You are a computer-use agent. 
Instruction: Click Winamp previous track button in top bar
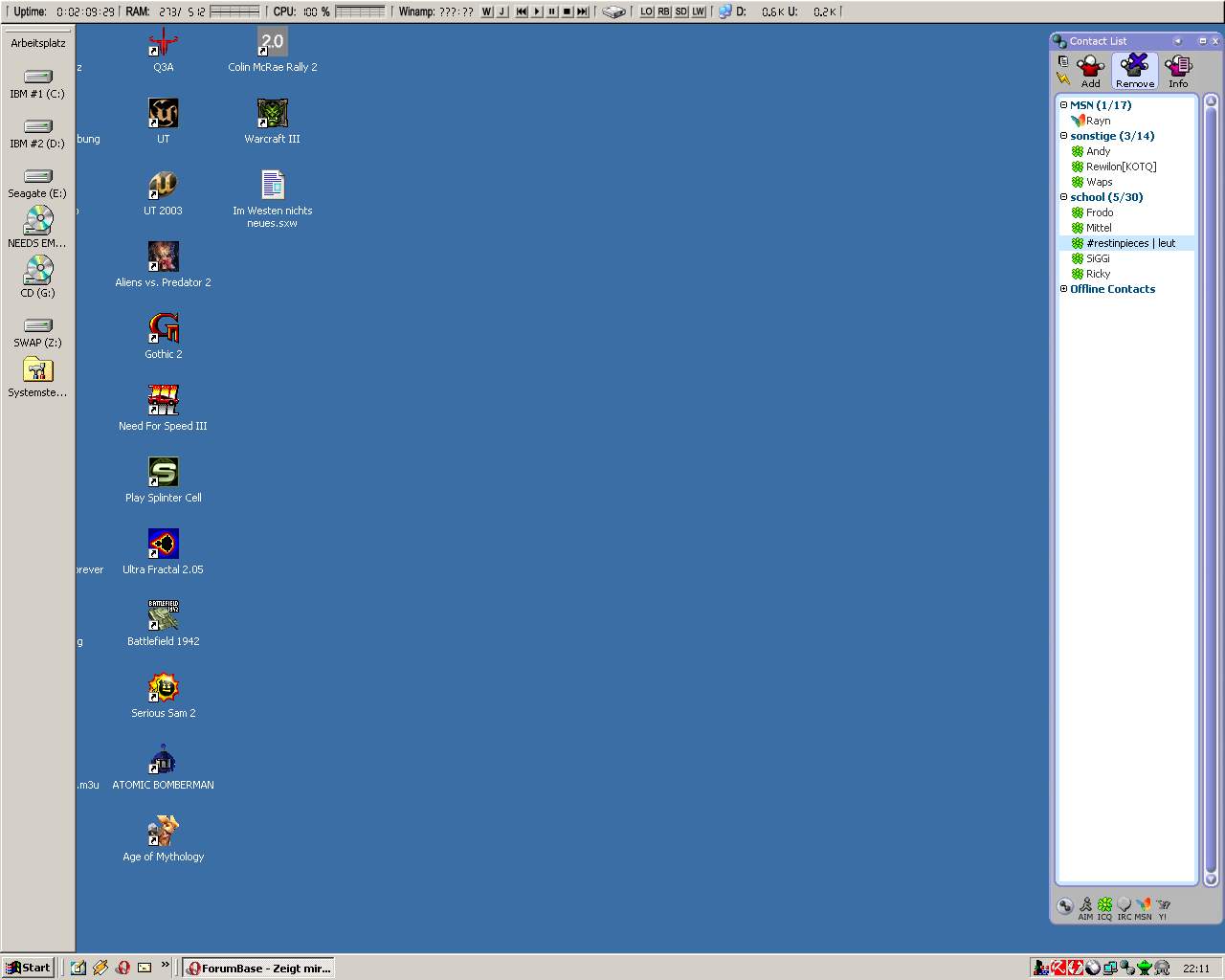[522, 11]
